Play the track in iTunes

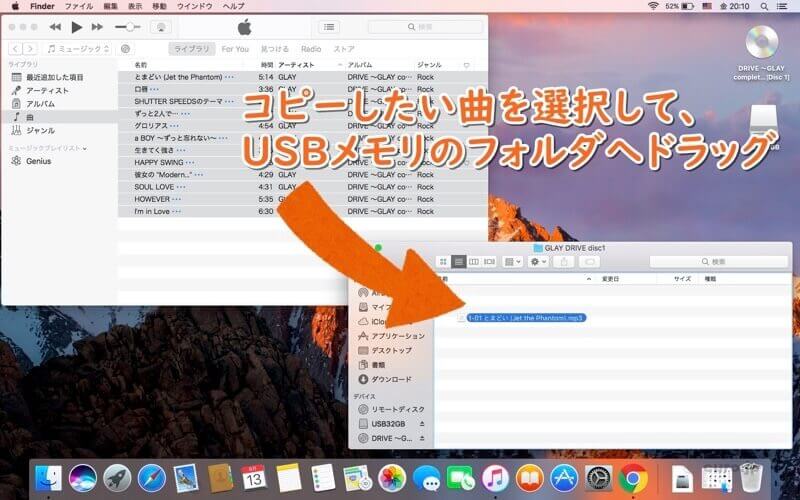(x=77, y=27)
